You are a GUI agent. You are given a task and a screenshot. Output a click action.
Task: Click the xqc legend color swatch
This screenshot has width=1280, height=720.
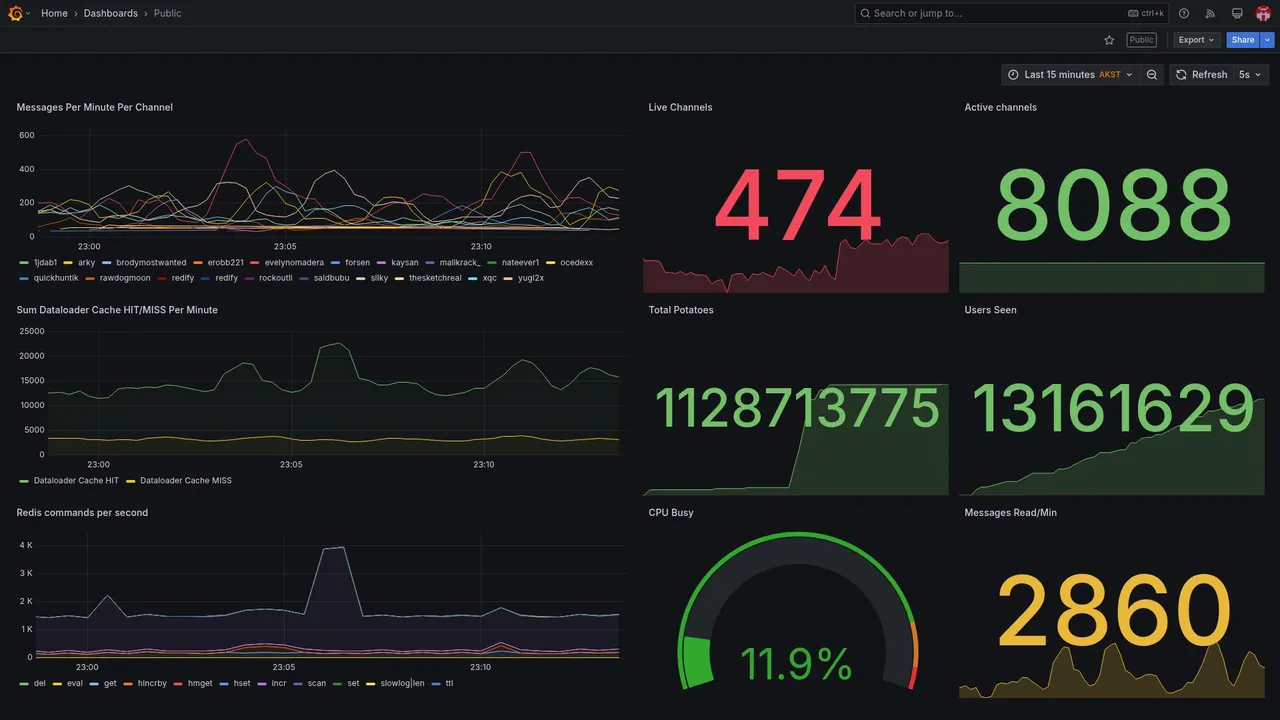coord(474,278)
